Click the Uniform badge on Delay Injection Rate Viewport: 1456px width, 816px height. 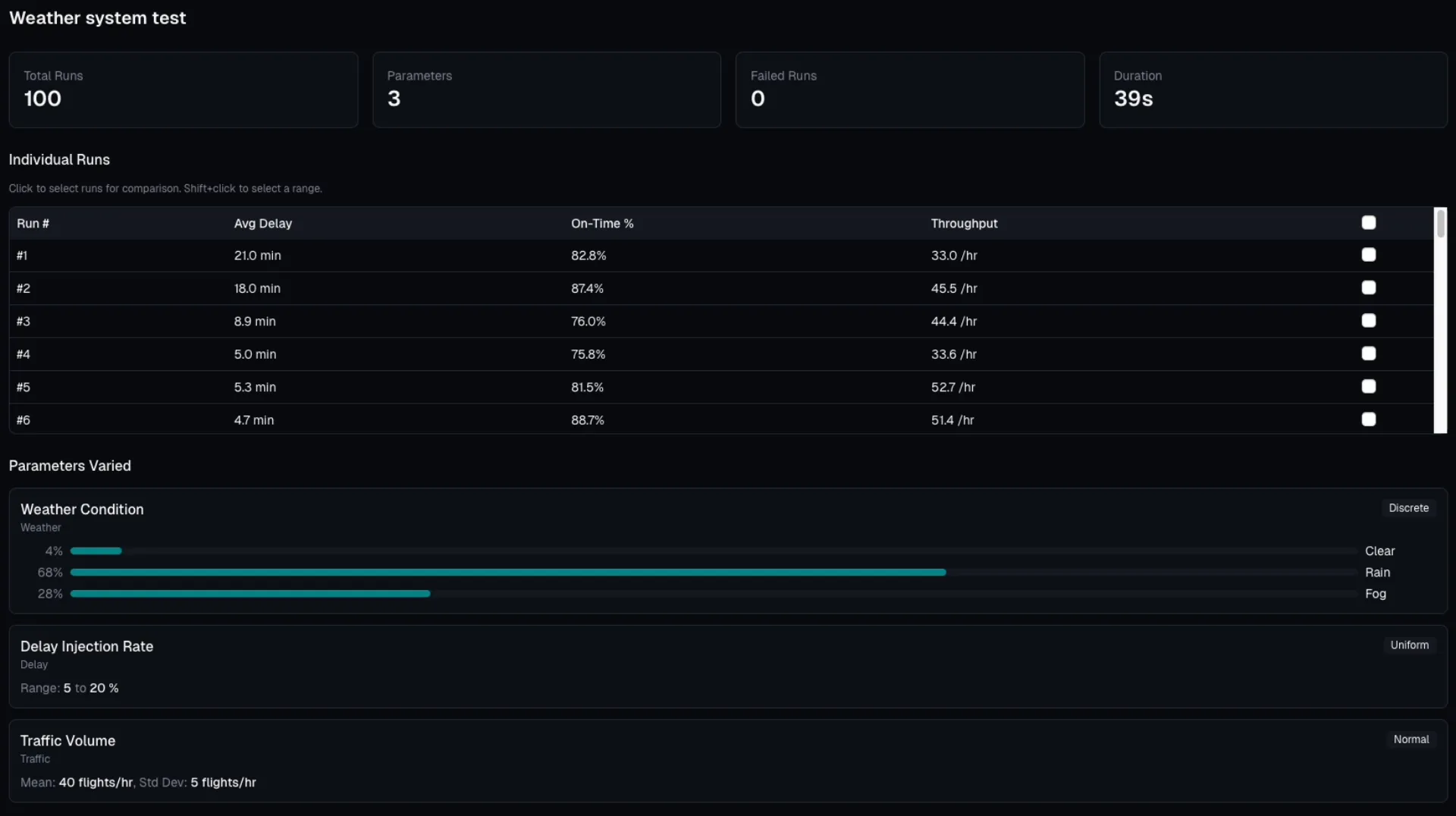(1409, 644)
